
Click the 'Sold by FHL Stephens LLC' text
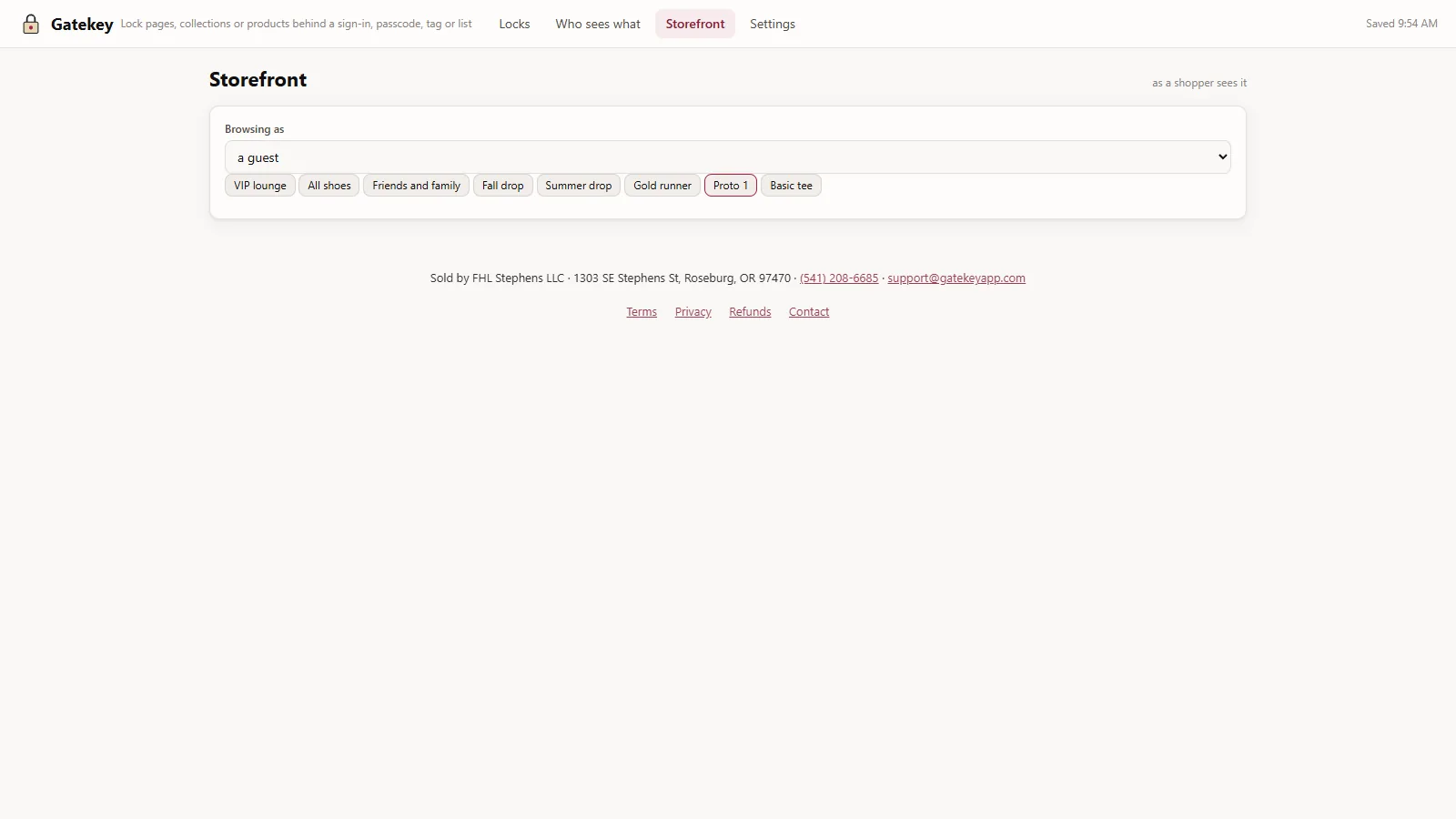coord(497,278)
